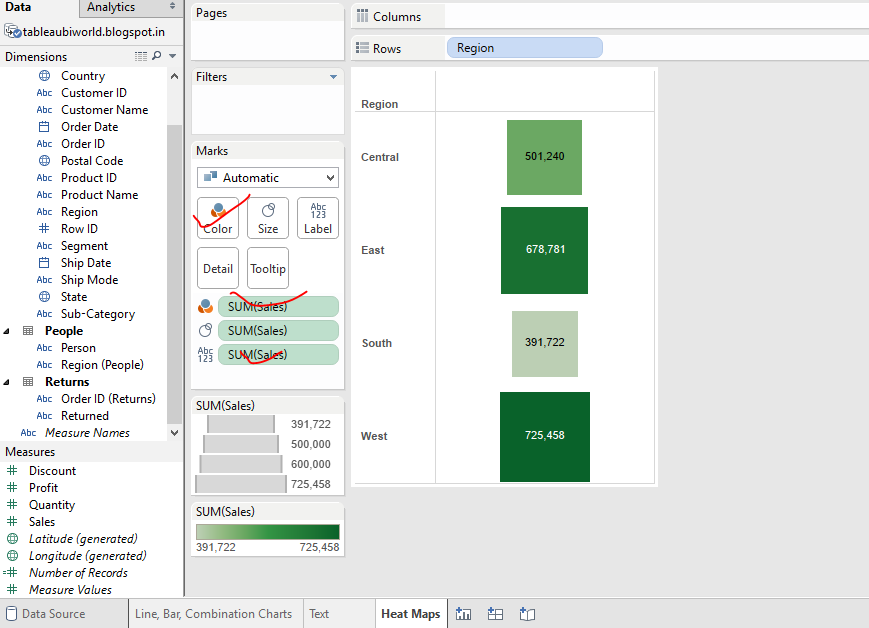Viewport: 869px width, 628px height.
Task: Open the Automatic mark type dropdown
Action: click(267, 177)
